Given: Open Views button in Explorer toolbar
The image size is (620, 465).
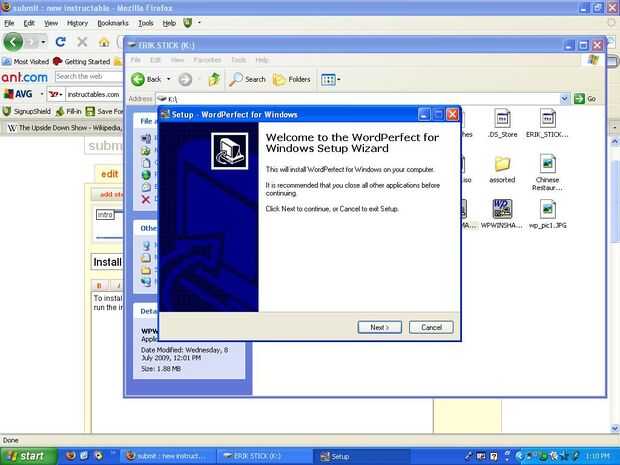Looking at the screenshot, I should click(331, 79).
